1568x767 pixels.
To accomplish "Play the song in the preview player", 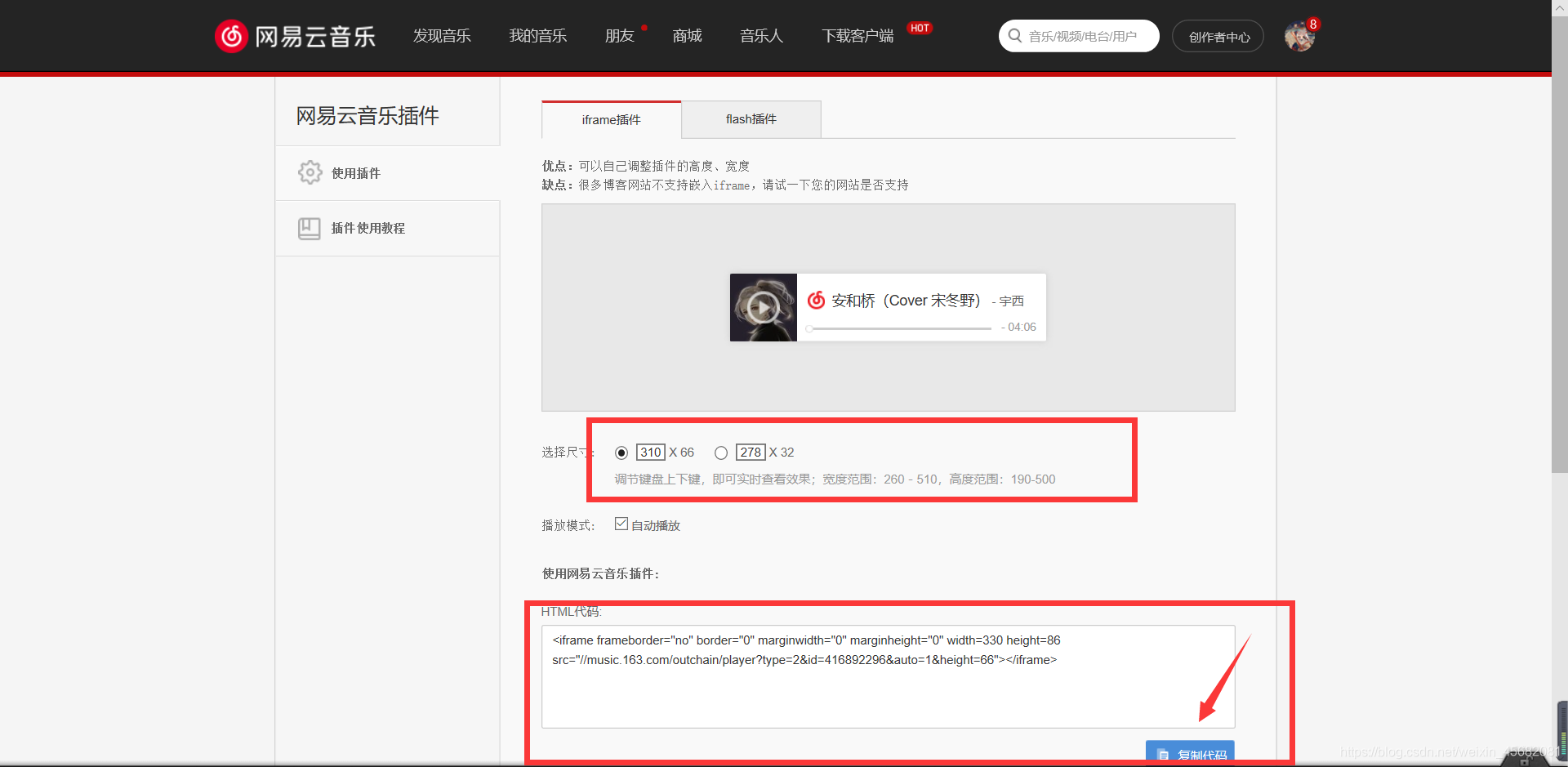I will (x=764, y=308).
